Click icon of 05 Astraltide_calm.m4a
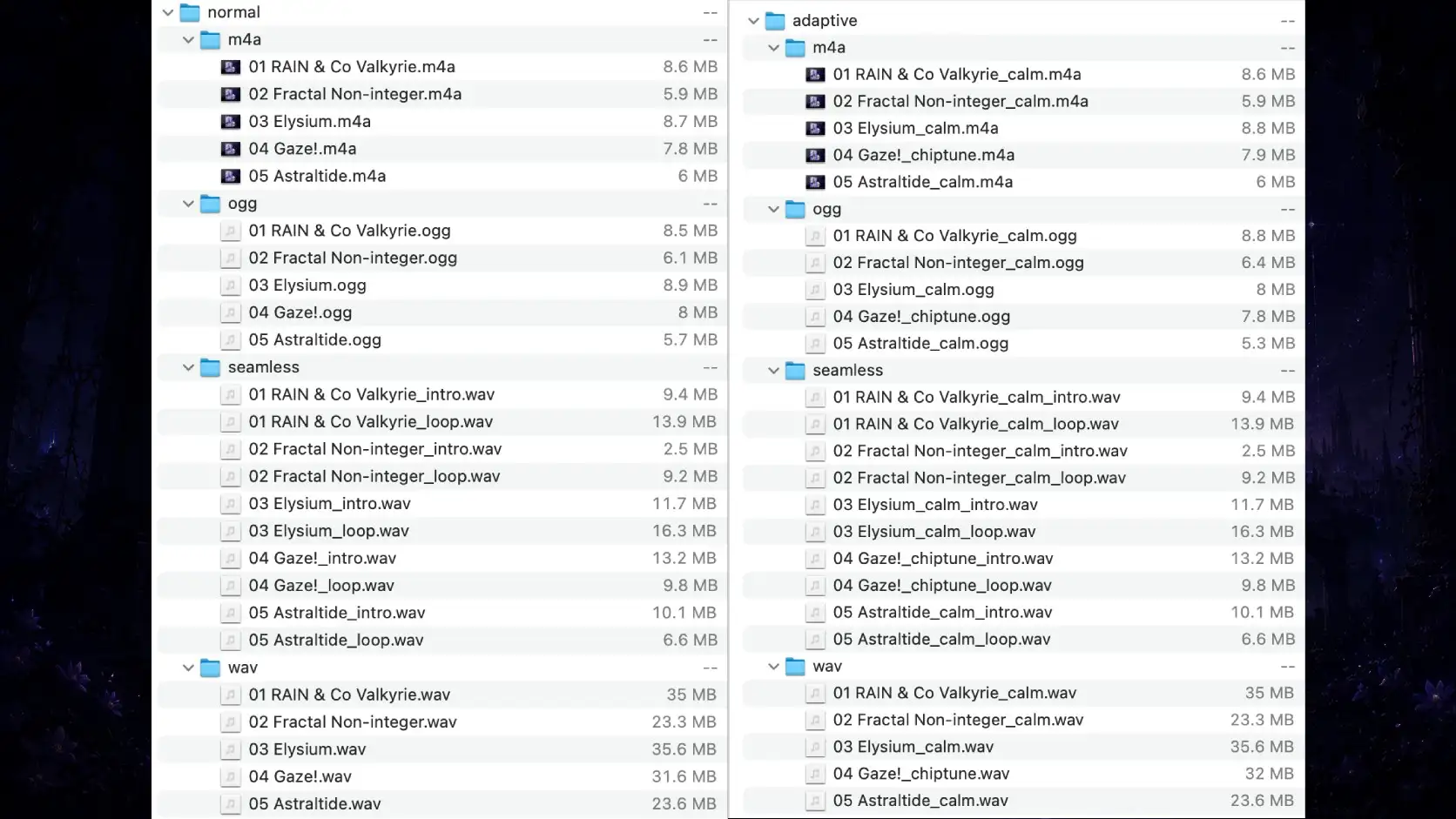The width and height of the screenshot is (1456, 819). tap(815, 183)
